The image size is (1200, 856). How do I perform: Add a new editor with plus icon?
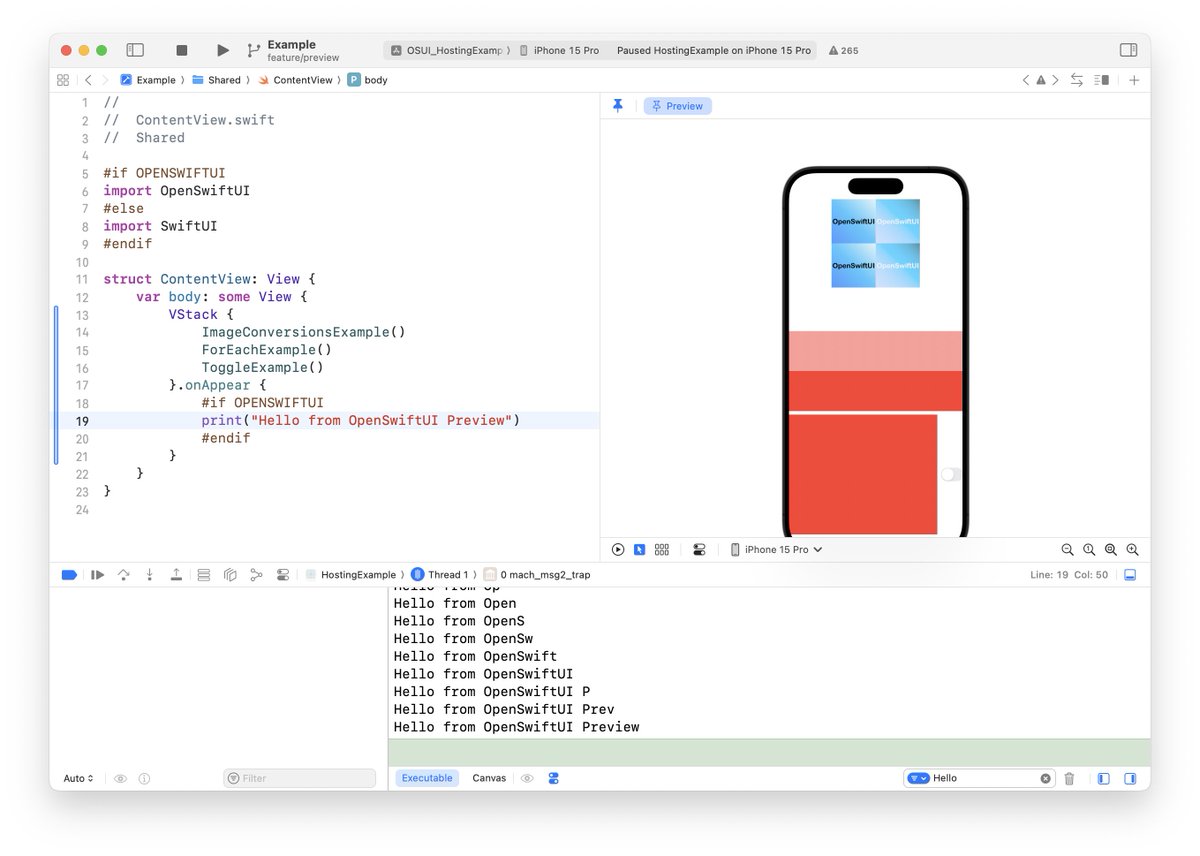click(x=1134, y=80)
